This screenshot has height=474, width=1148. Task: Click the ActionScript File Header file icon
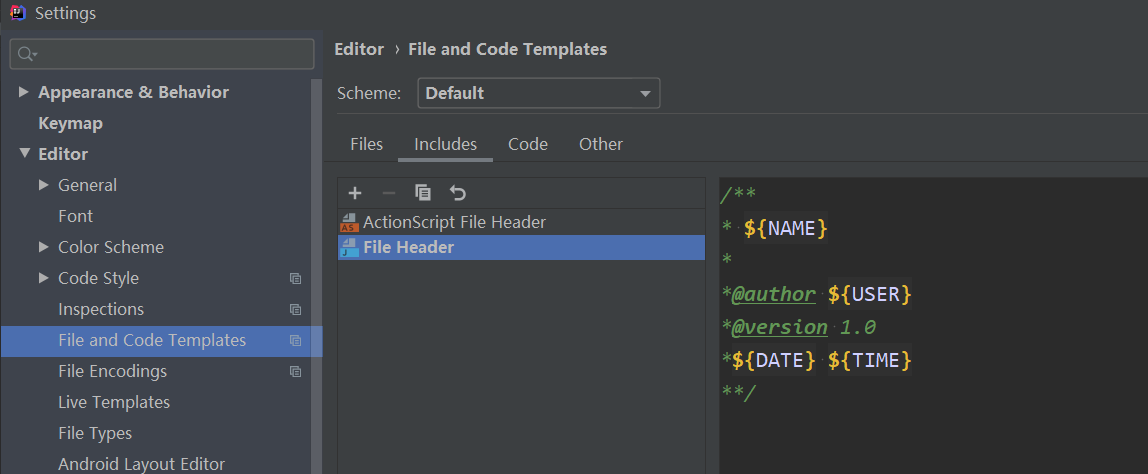pyautogui.click(x=349, y=222)
